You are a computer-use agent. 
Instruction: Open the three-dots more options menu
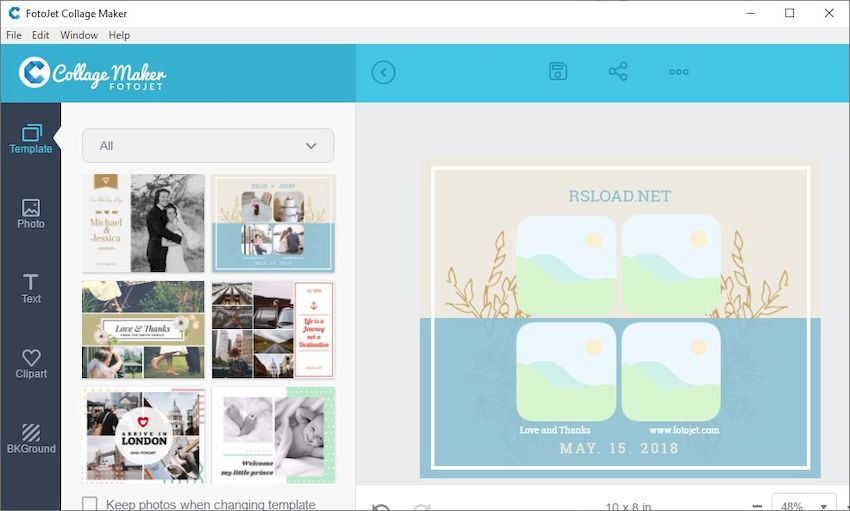pos(679,72)
